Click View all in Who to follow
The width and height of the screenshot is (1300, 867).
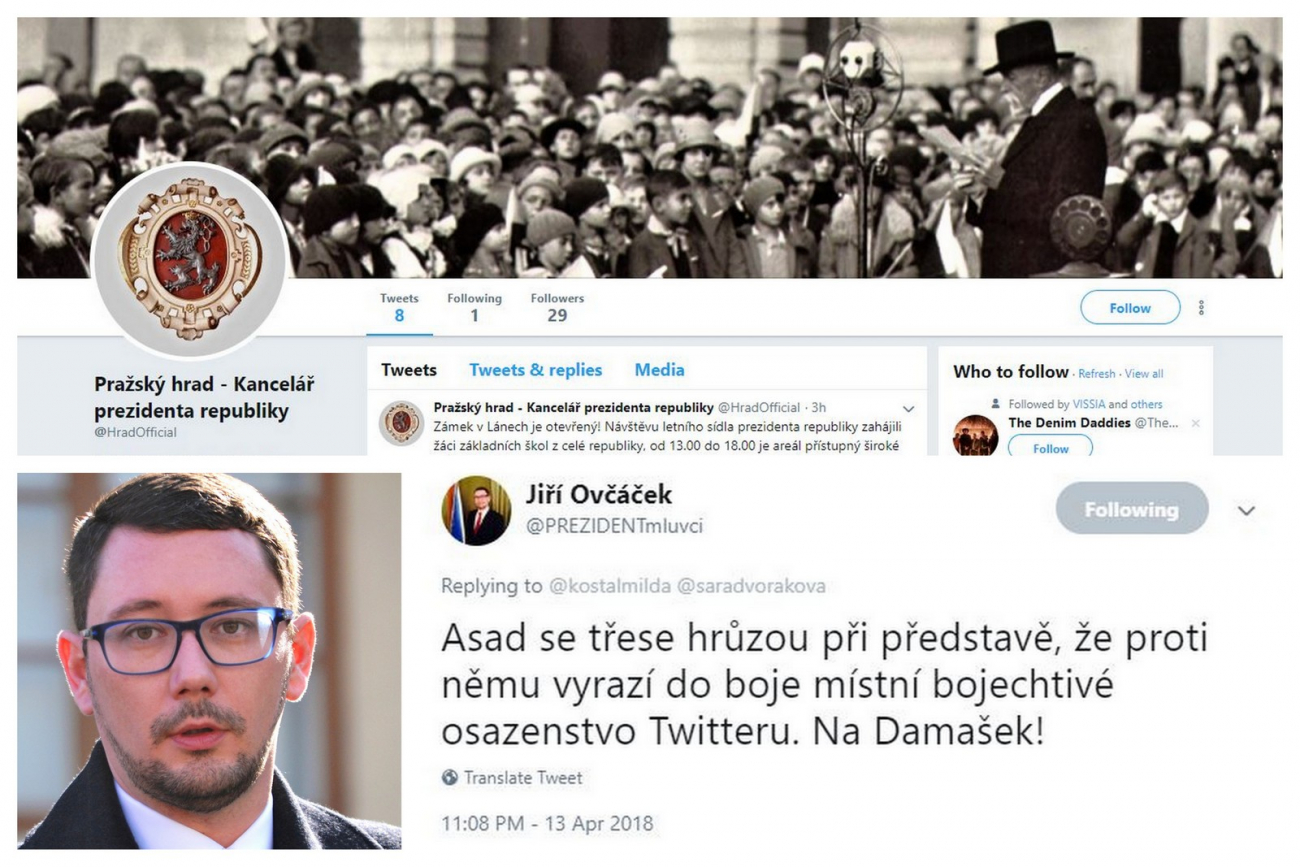click(x=1144, y=374)
